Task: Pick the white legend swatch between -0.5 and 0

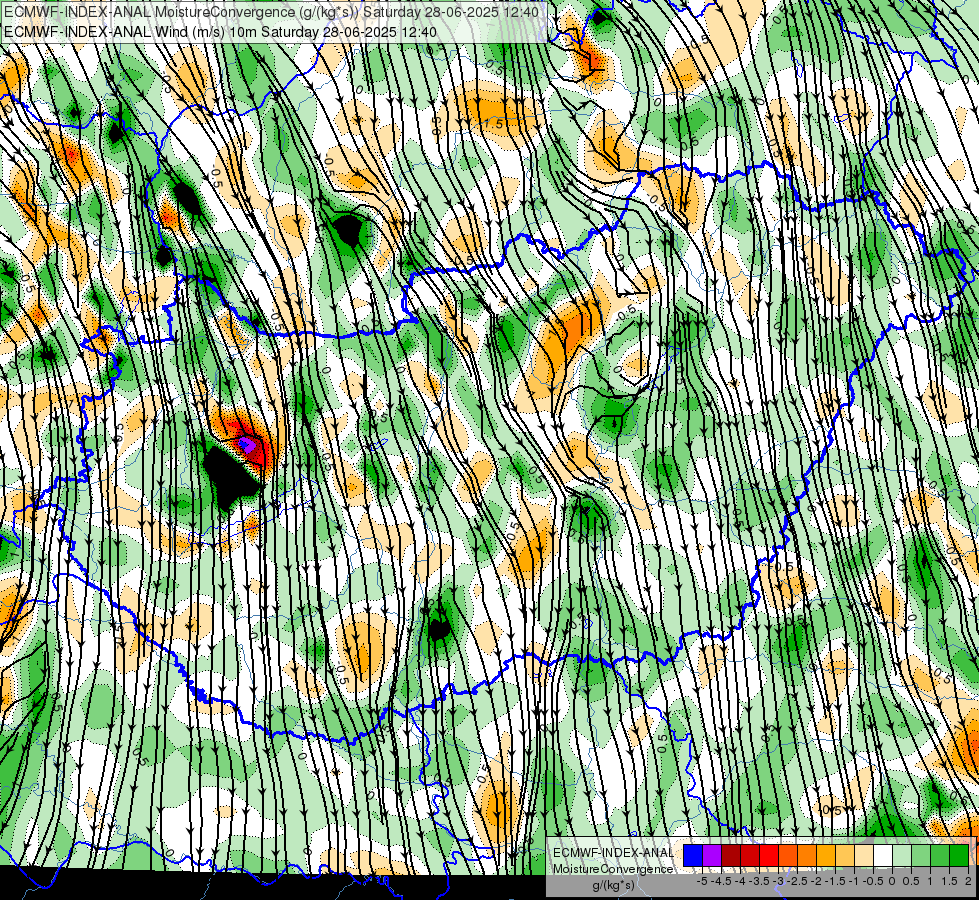Action: pyautogui.click(x=883, y=855)
